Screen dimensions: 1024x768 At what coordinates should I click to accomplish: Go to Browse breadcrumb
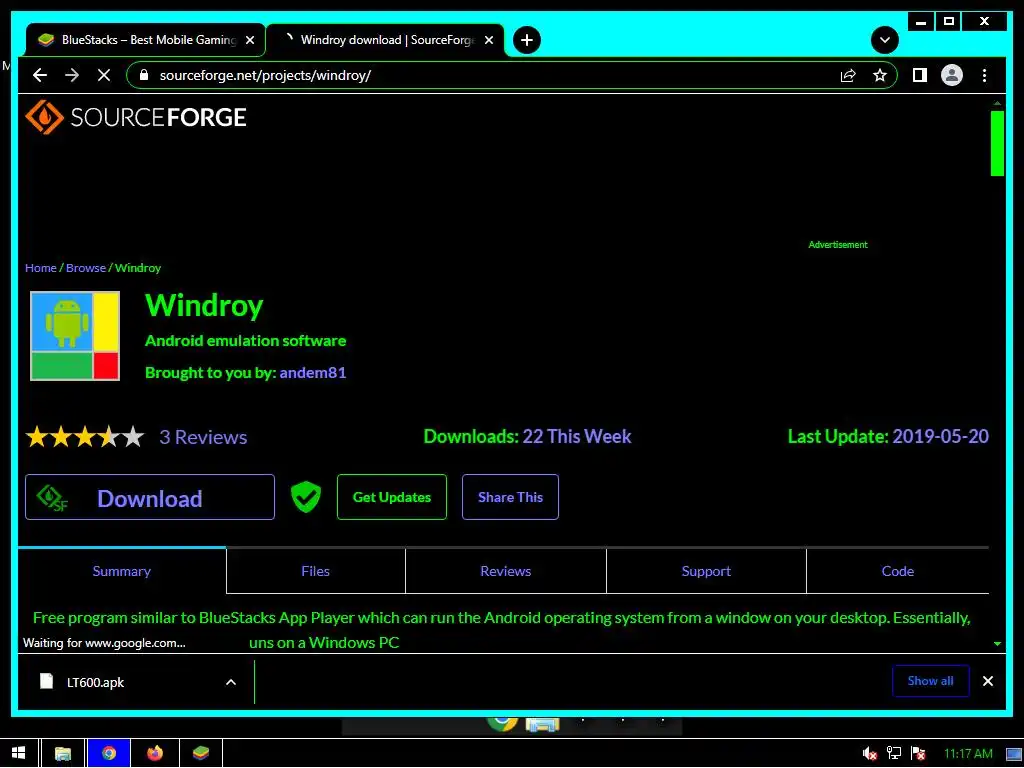click(x=86, y=268)
